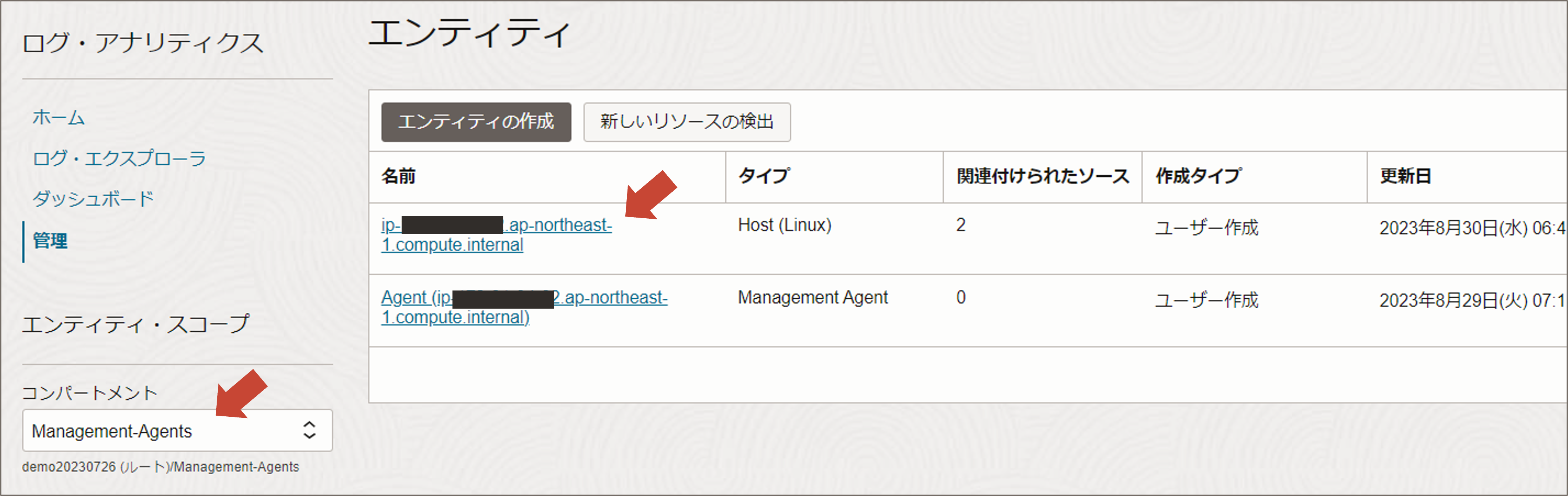This screenshot has height=496, width=1568.
Task: Click the demo20230726 compartment path text
Action: click(x=160, y=467)
